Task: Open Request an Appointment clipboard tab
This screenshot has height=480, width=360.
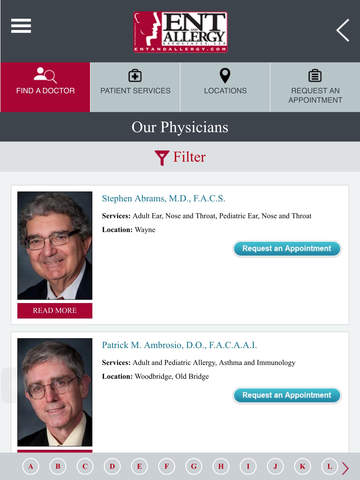Action: (x=315, y=87)
